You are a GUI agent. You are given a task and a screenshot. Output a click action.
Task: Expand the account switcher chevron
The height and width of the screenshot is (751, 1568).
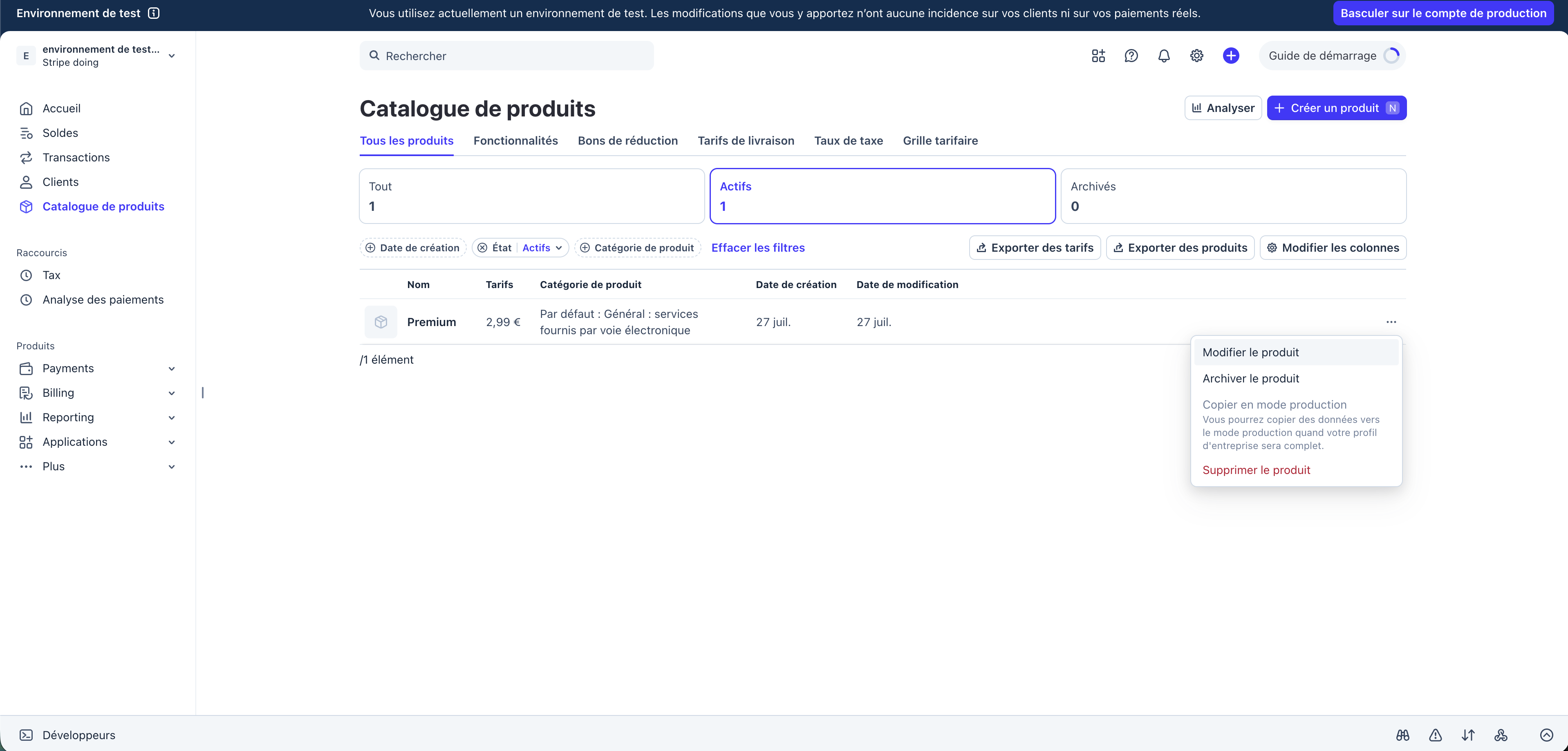172,56
